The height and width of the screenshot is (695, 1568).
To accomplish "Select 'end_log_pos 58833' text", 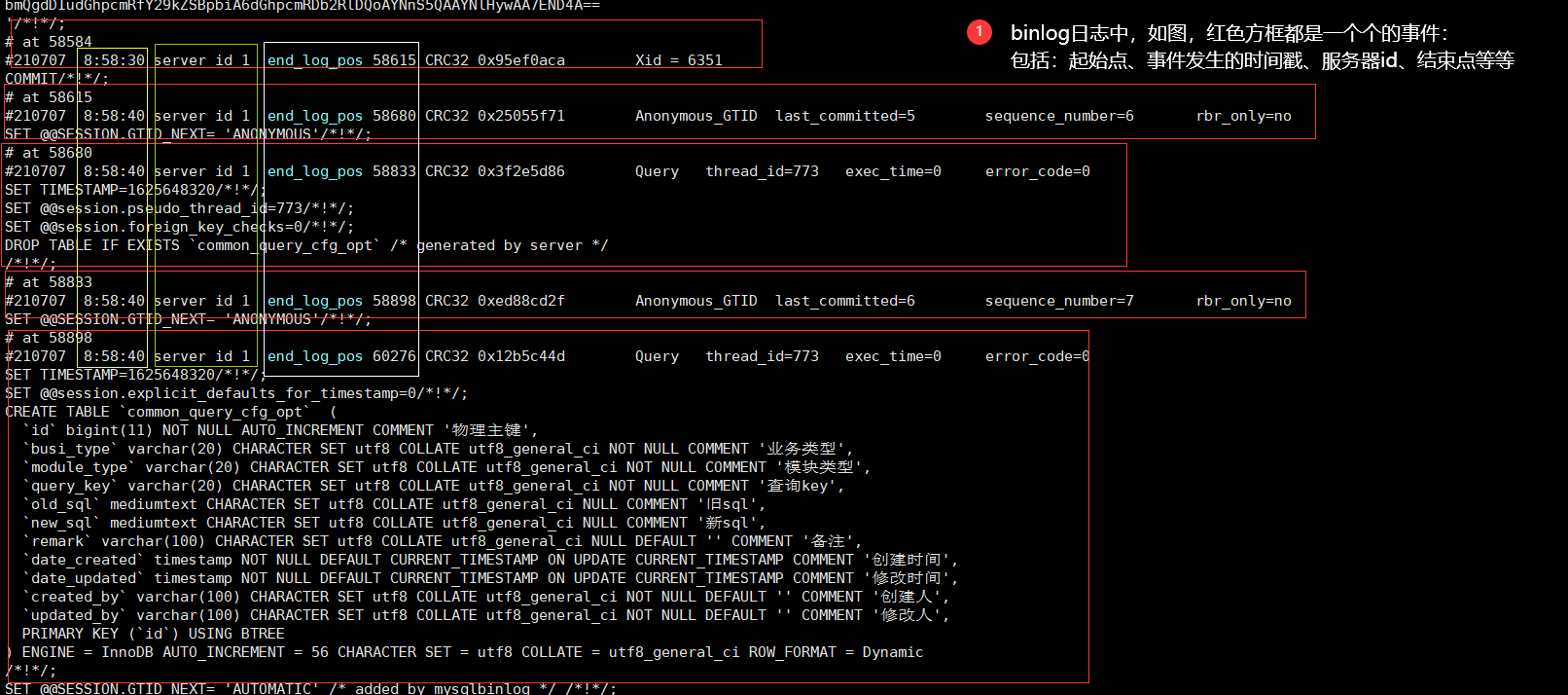I will click(x=341, y=171).
